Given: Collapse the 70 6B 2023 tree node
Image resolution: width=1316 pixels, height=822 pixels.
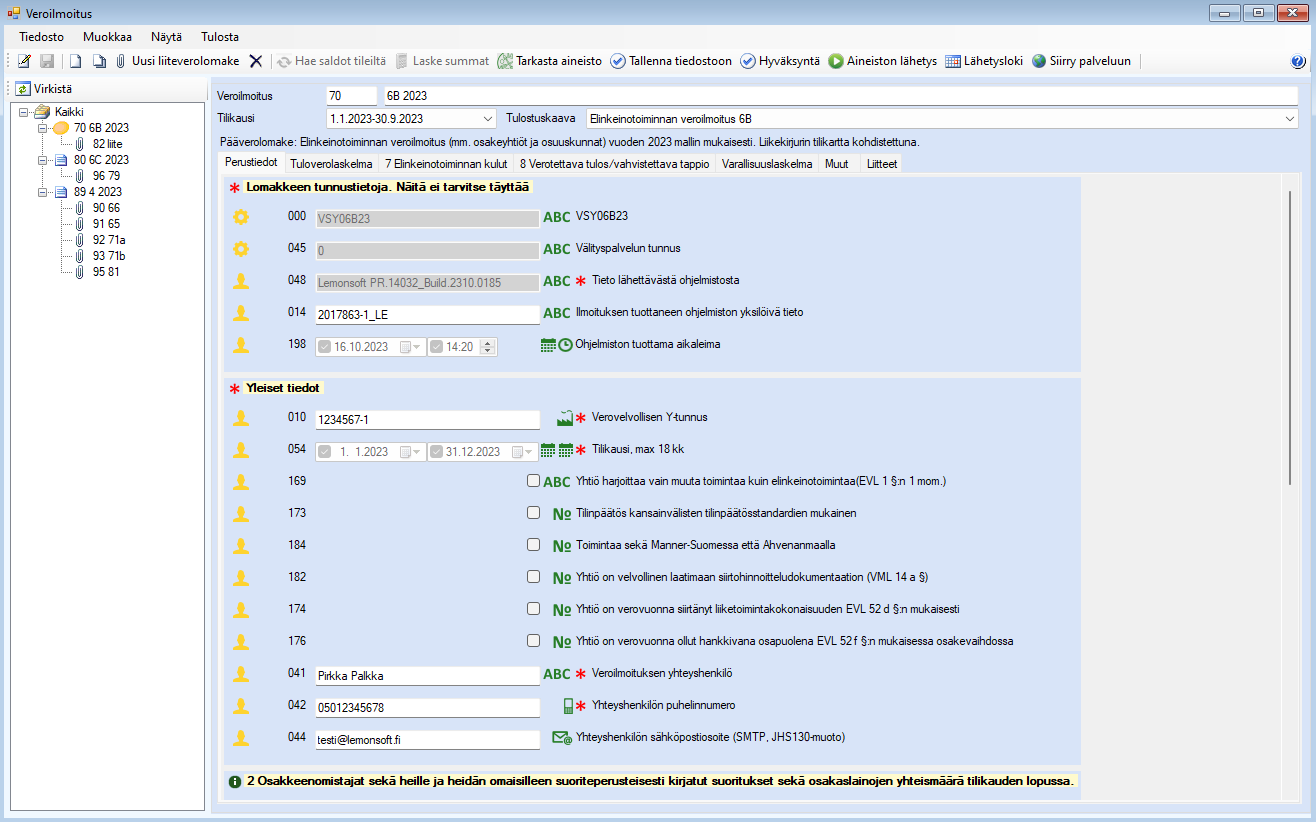Looking at the screenshot, I should [x=42, y=127].
